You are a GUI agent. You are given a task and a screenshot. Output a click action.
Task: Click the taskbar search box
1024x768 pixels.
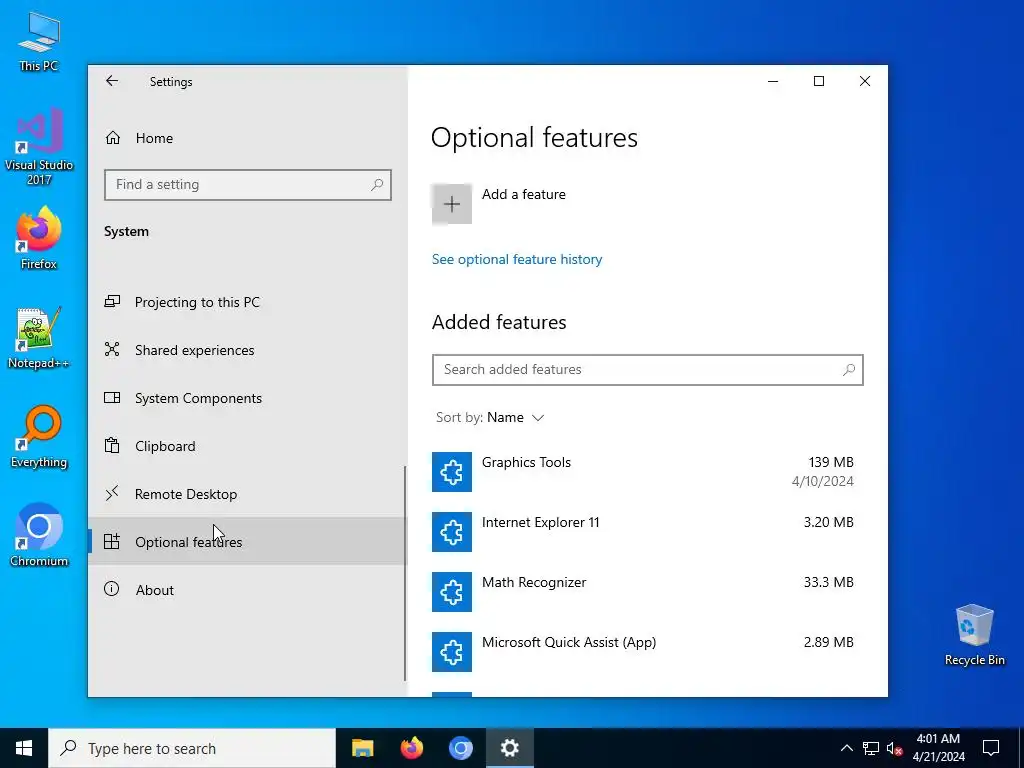[x=192, y=748]
